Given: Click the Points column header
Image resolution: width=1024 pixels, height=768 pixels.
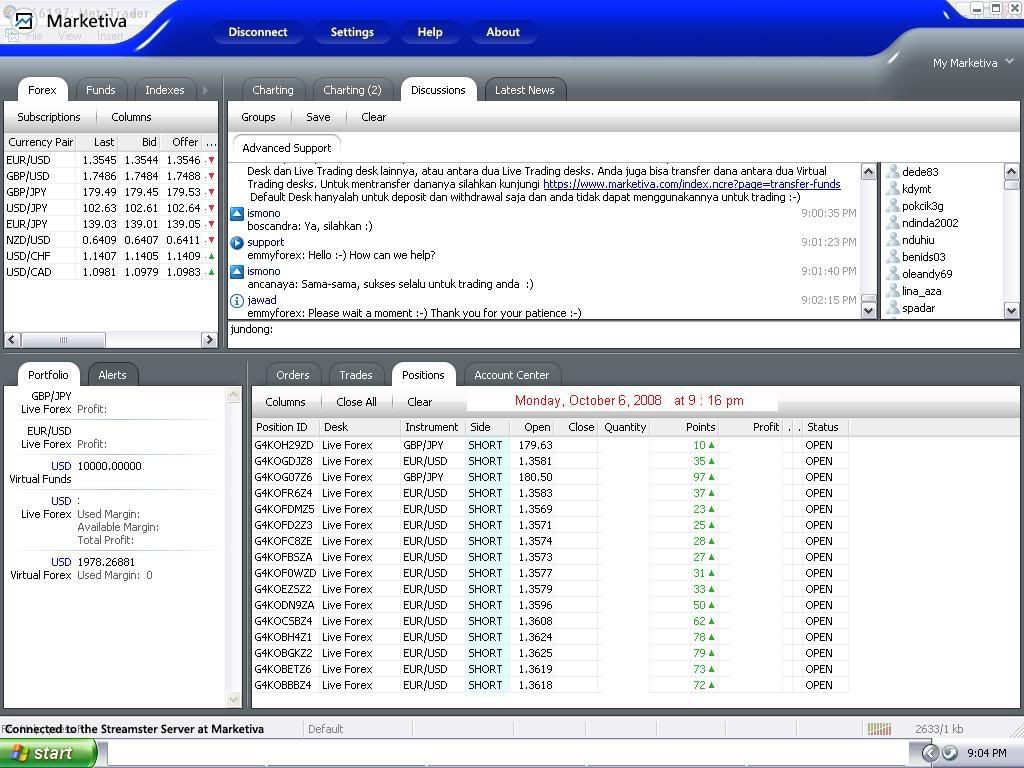Looking at the screenshot, I should [x=684, y=427].
